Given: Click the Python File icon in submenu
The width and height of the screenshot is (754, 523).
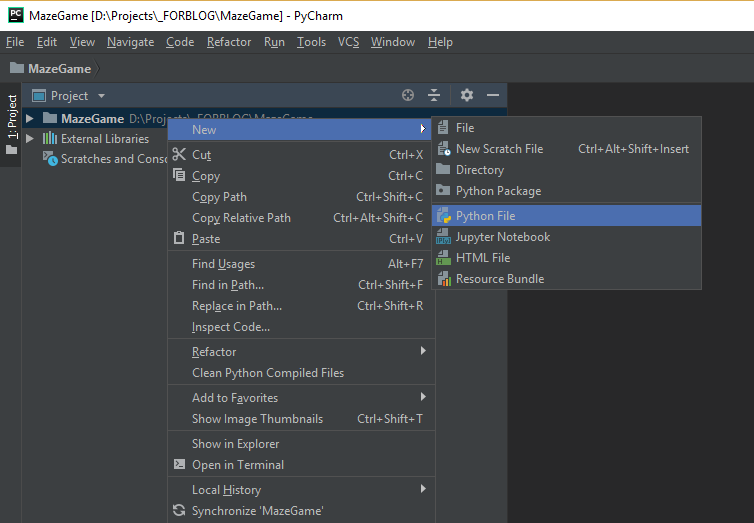Looking at the screenshot, I should coord(444,216).
